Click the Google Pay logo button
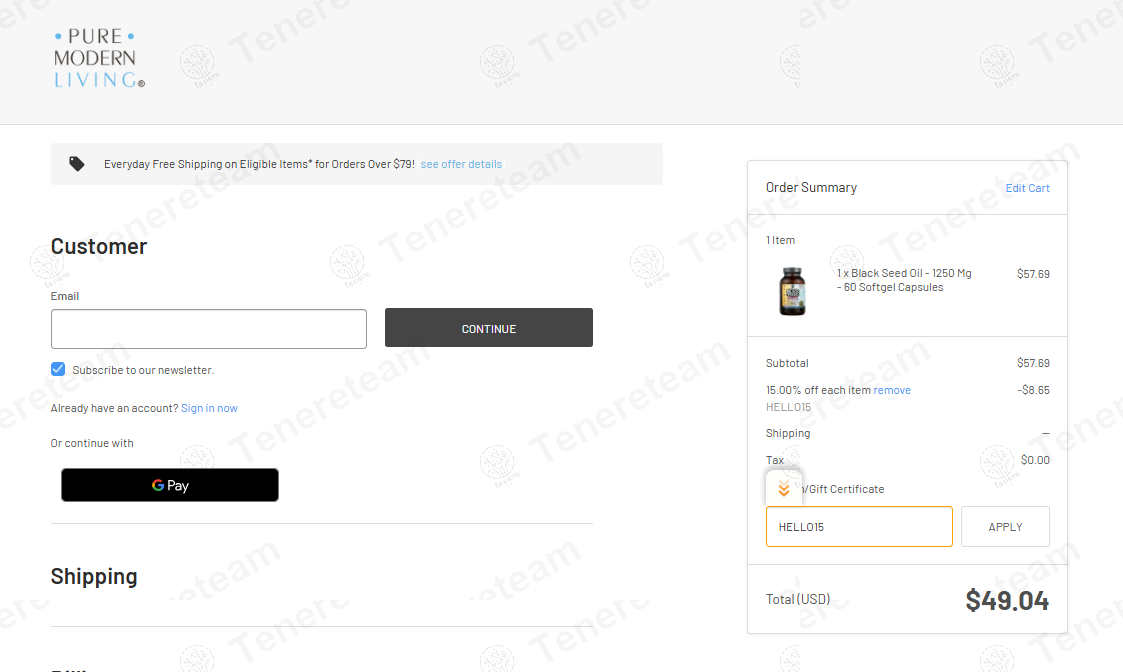The image size is (1123, 672). click(170, 485)
